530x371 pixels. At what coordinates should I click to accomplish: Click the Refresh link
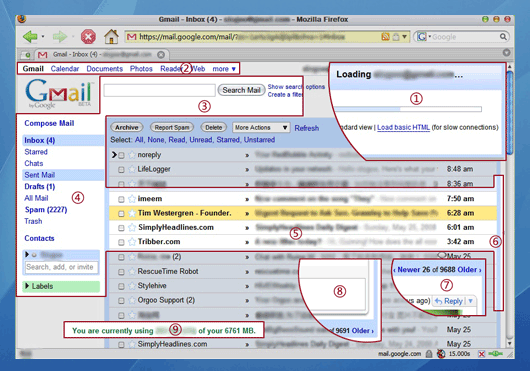307,128
